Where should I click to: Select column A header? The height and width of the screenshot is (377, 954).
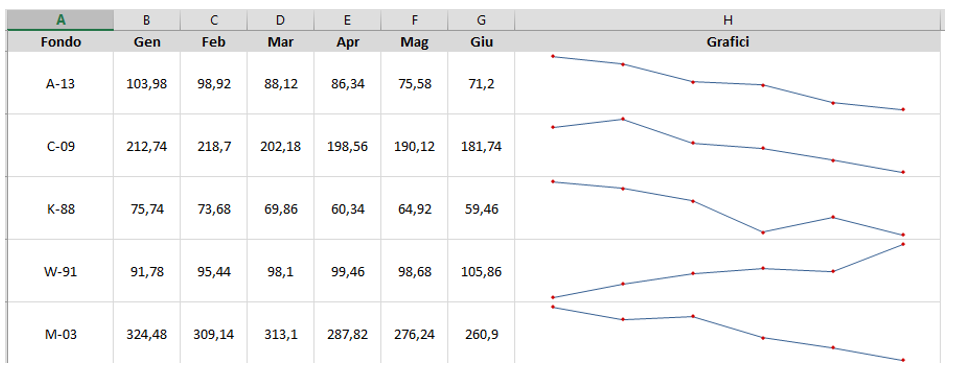tap(60, 20)
